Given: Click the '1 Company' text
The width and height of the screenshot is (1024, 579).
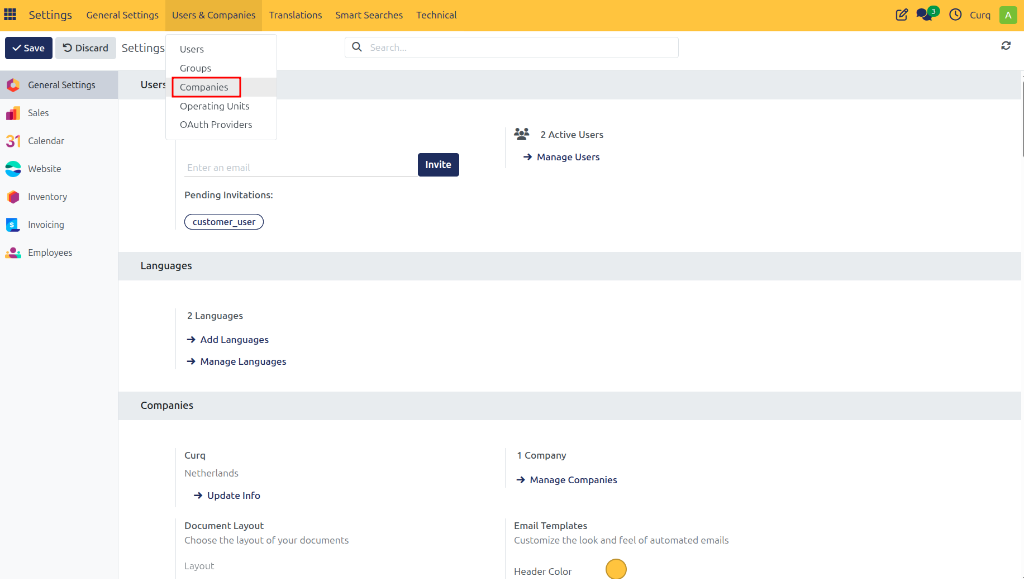Looking at the screenshot, I should click(x=541, y=456).
